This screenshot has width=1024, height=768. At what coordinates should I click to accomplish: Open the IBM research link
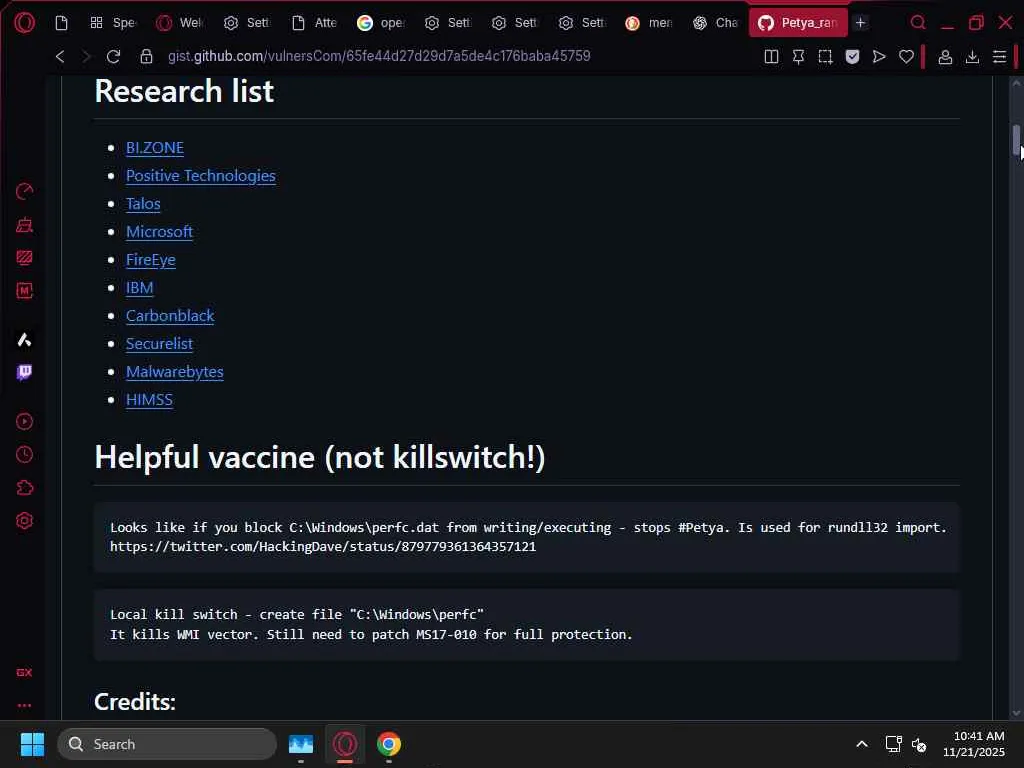(x=140, y=288)
